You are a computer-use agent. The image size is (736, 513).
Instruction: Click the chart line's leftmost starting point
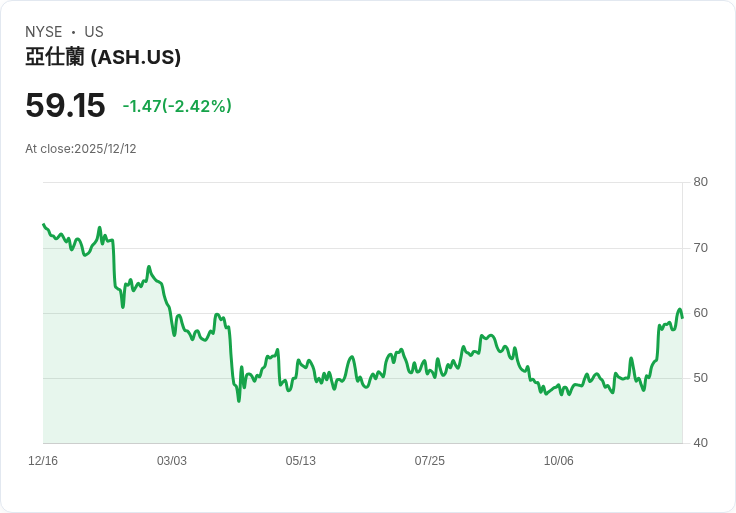tap(43, 224)
